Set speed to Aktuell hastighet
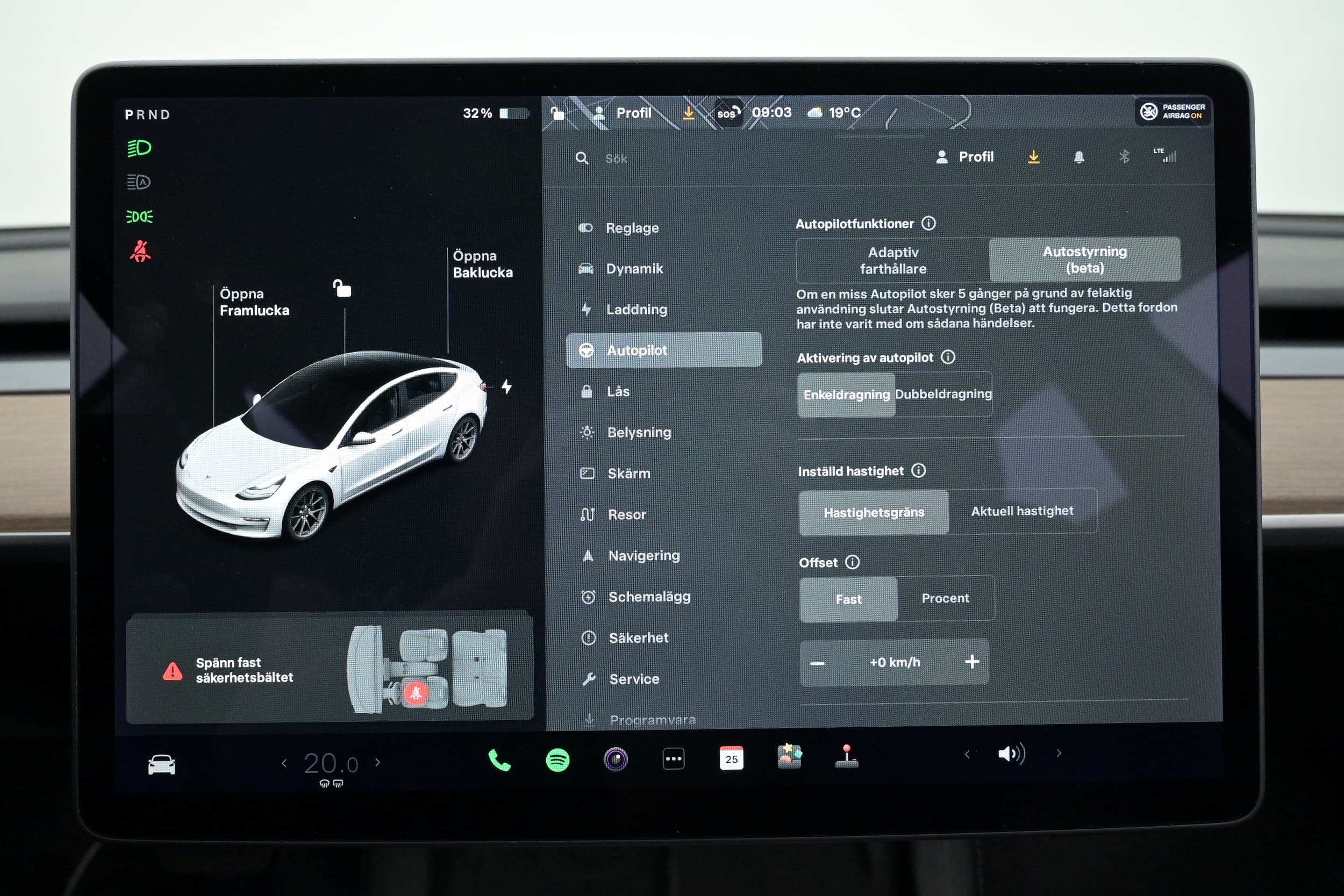The image size is (1344, 896). tap(1022, 512)
